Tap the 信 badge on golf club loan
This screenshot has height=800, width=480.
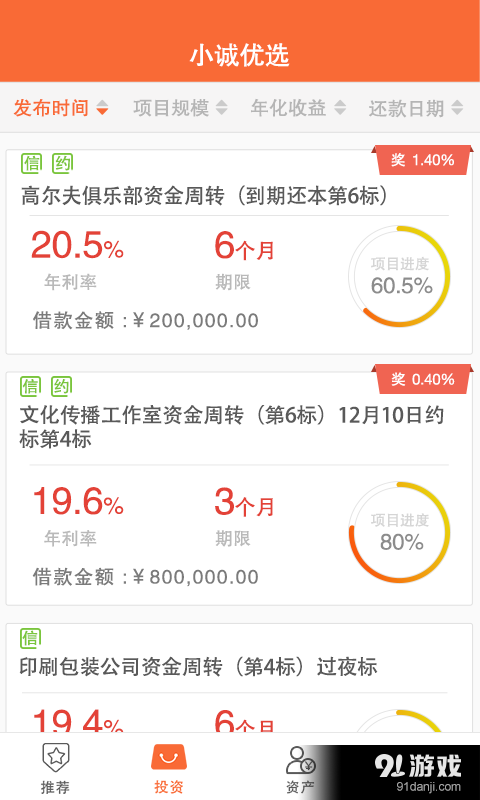click(x=31, y=163)
